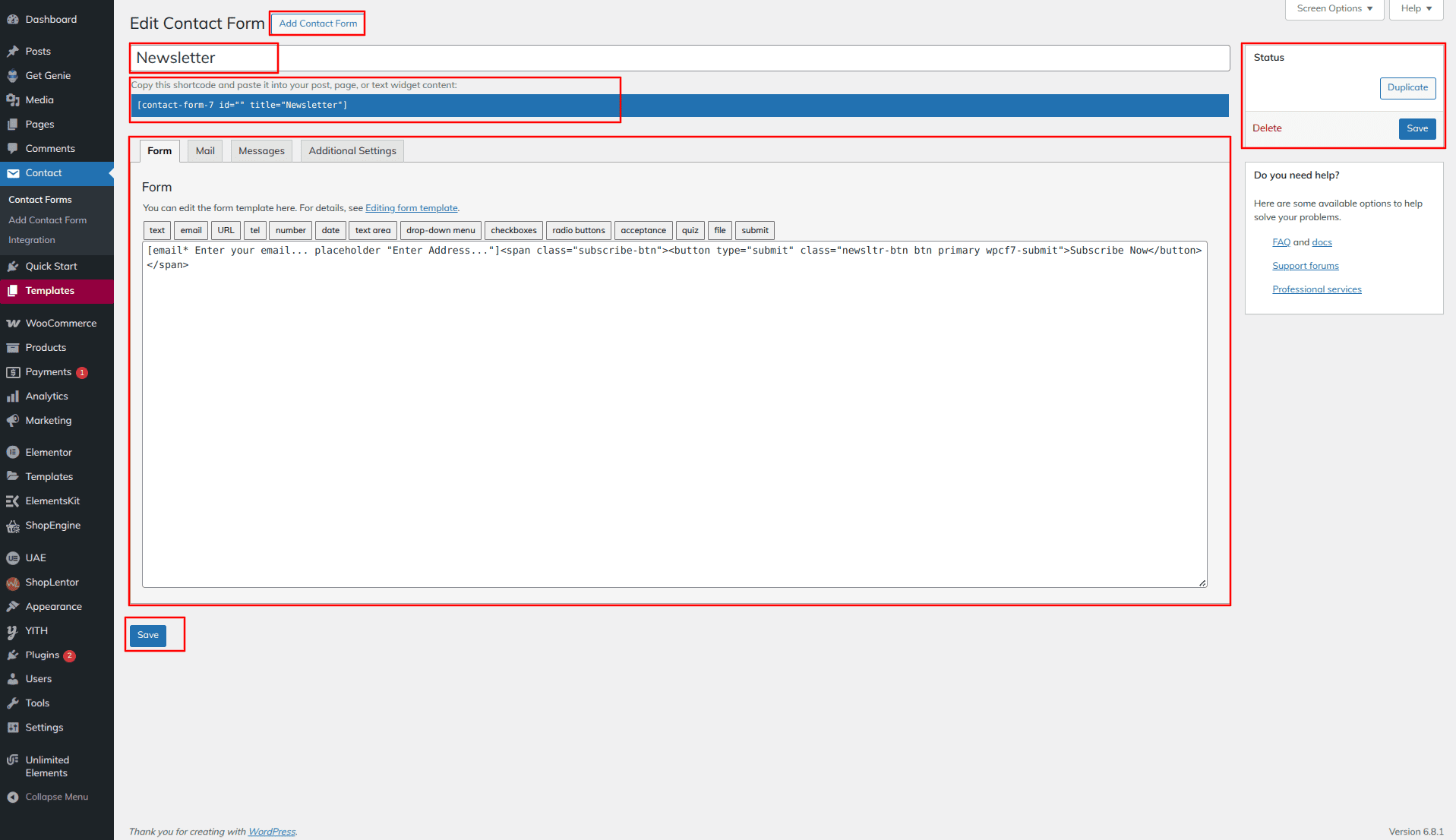
Task: Click the Quick Start icon
Action: 13,267
